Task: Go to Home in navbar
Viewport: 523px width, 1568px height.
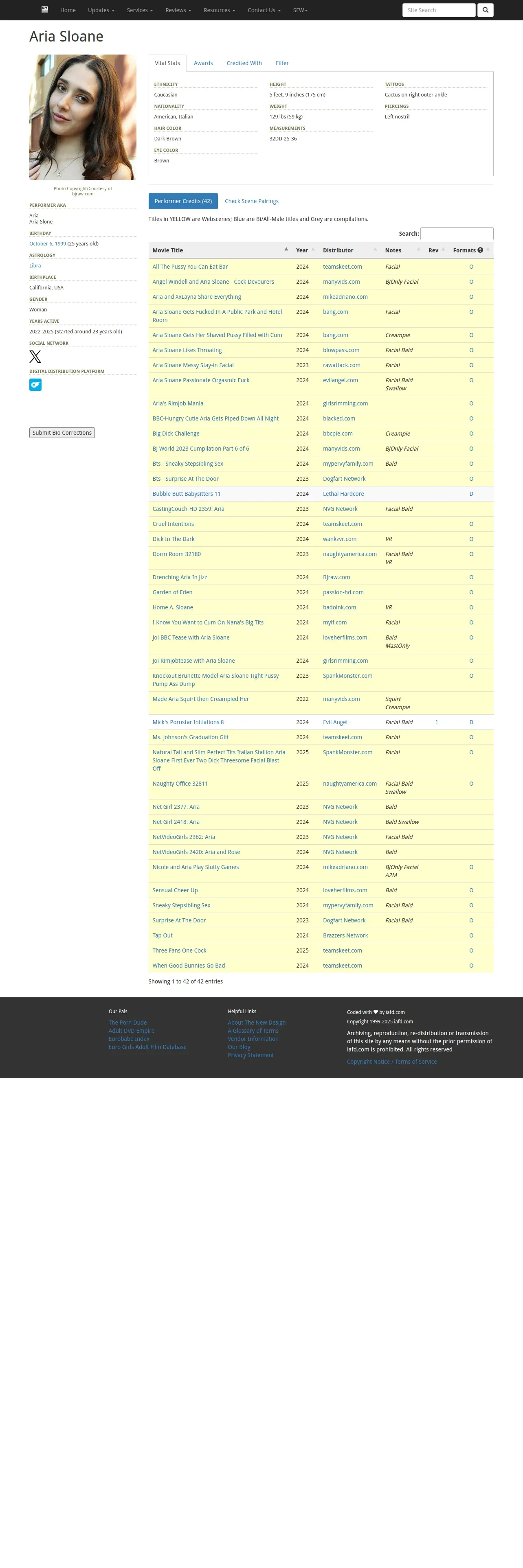Action: pyautogui.click(x=68, y=10)
